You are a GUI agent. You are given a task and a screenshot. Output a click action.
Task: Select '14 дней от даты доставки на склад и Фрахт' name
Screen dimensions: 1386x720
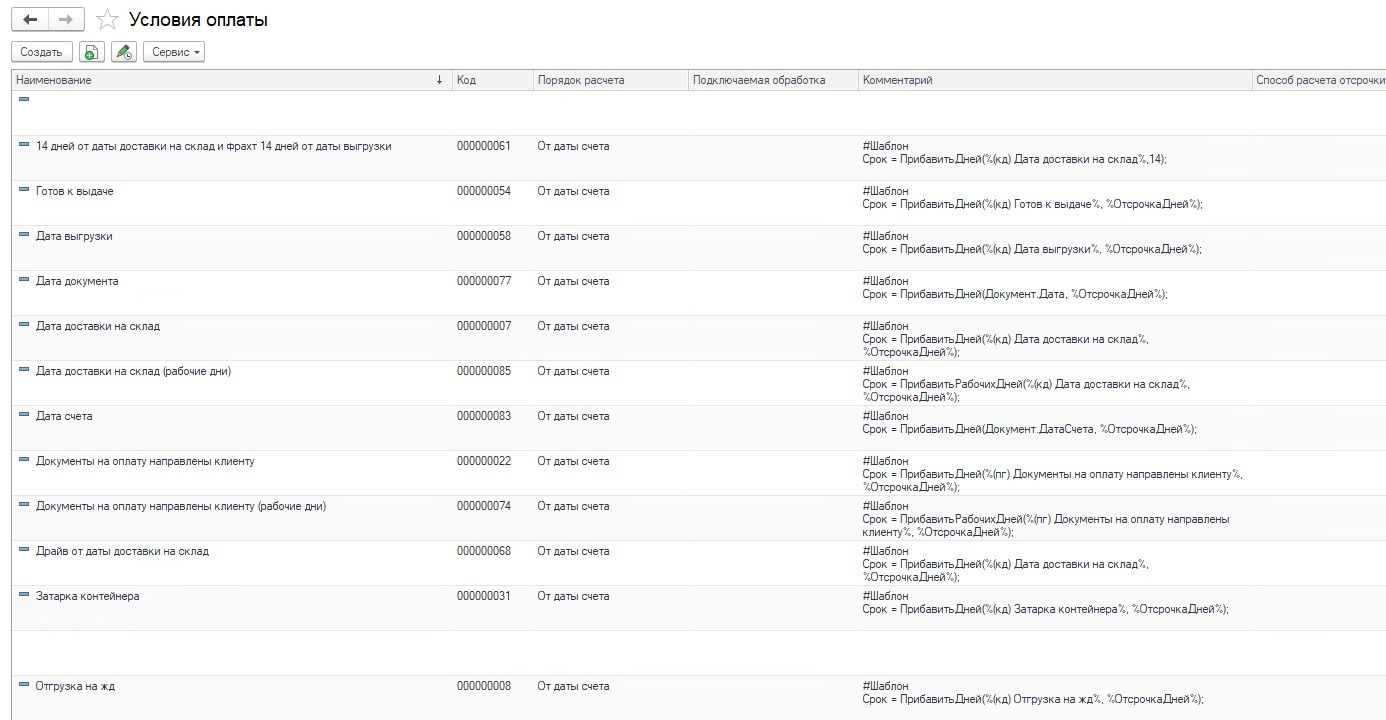[213, 146]
